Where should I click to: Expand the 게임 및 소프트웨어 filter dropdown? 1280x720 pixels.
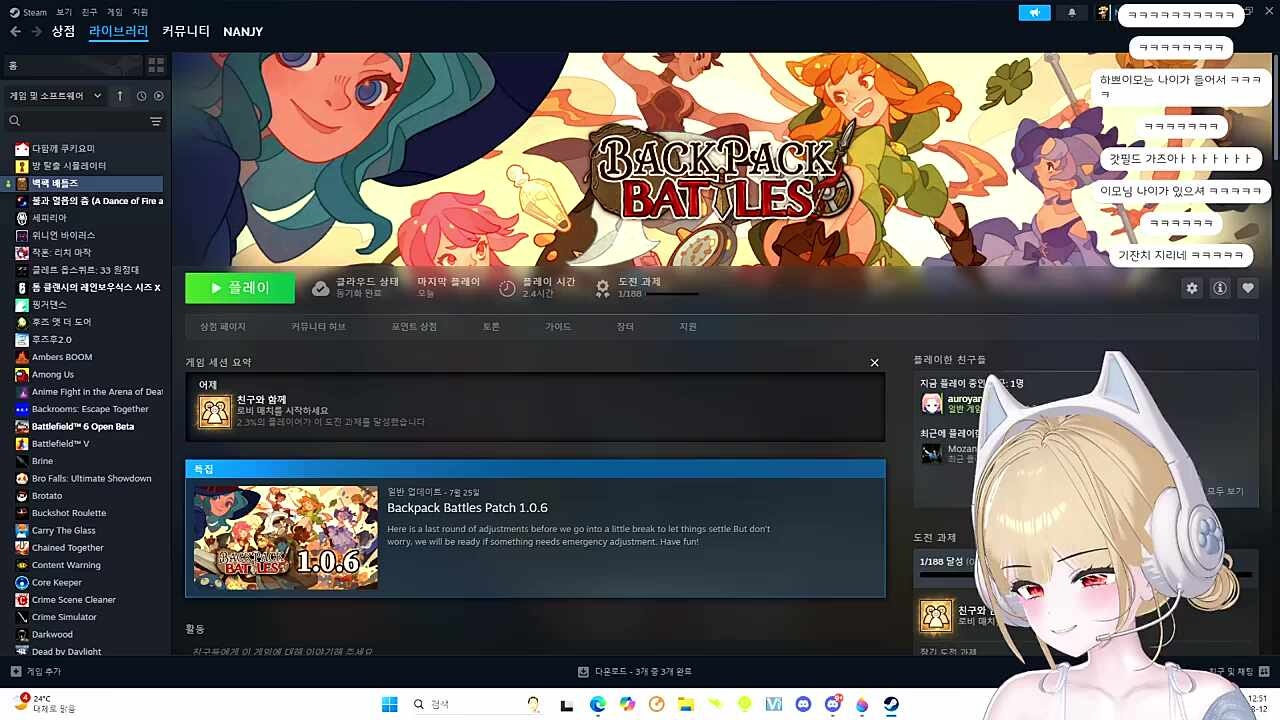(55, 96)
